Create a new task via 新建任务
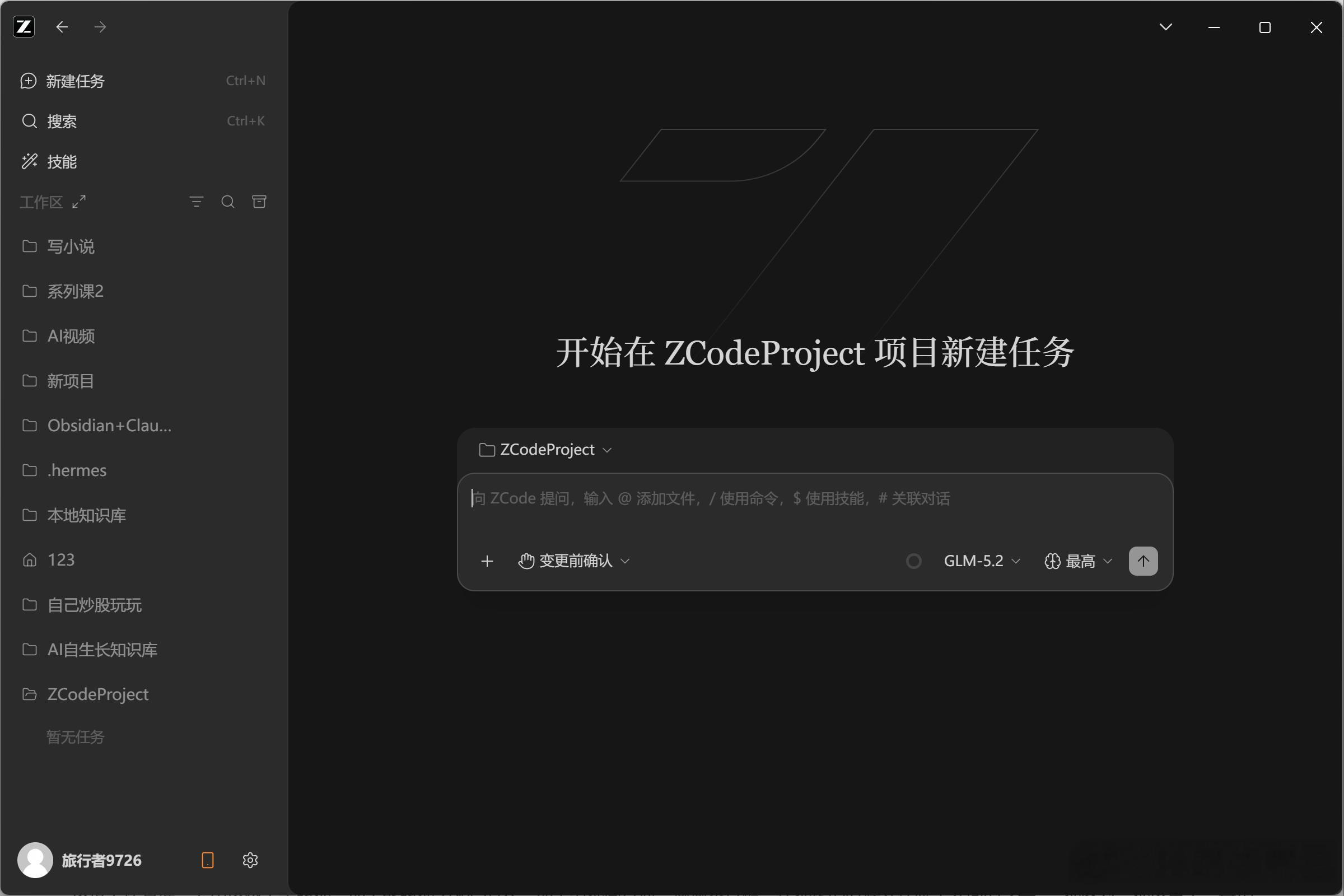Image resolution: width=1344 pixels, height=896 pixels. click(143, 81)
